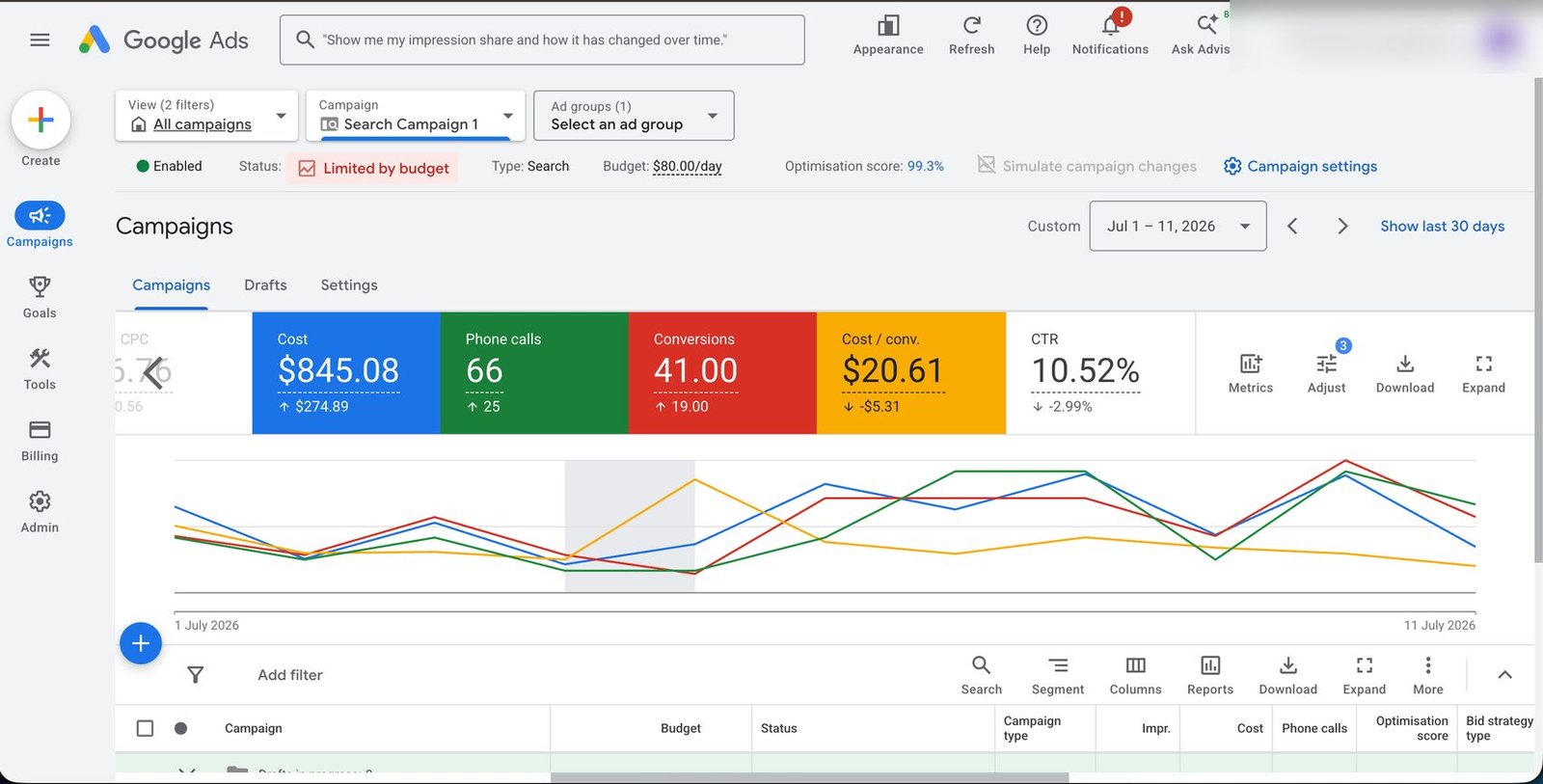Switch to the Drafts tab
The width and height of the screenshot is (1543, 784).
(265, 285)
